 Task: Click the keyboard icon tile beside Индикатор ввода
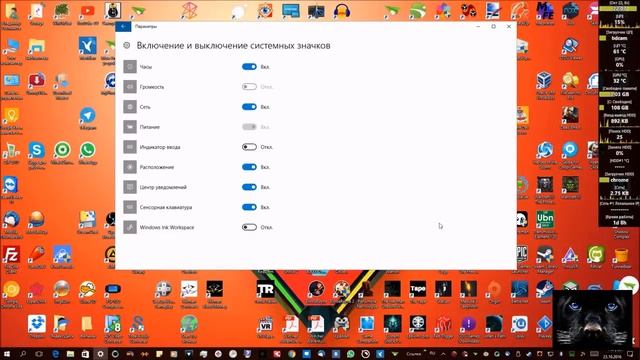pos(130,147)
